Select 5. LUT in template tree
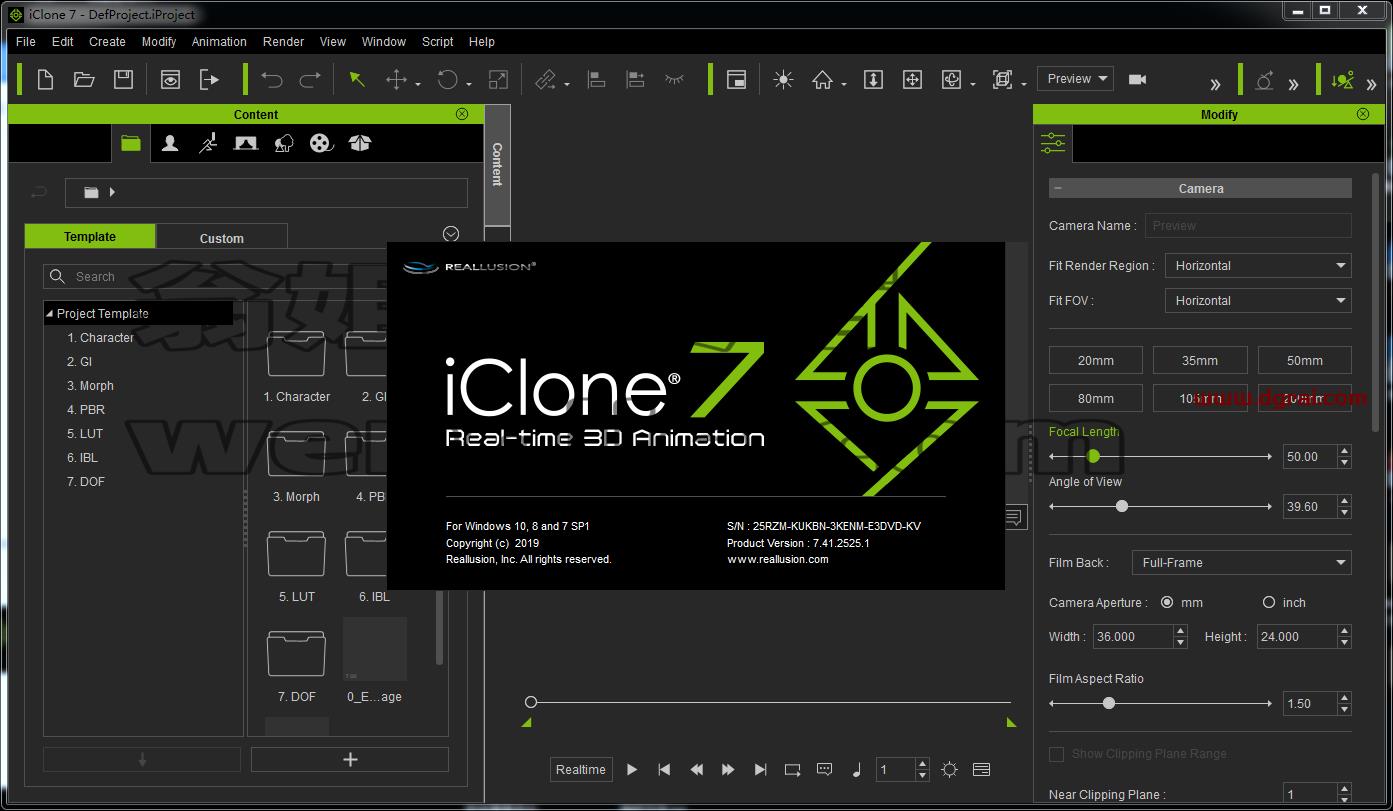 click(85, 434)
